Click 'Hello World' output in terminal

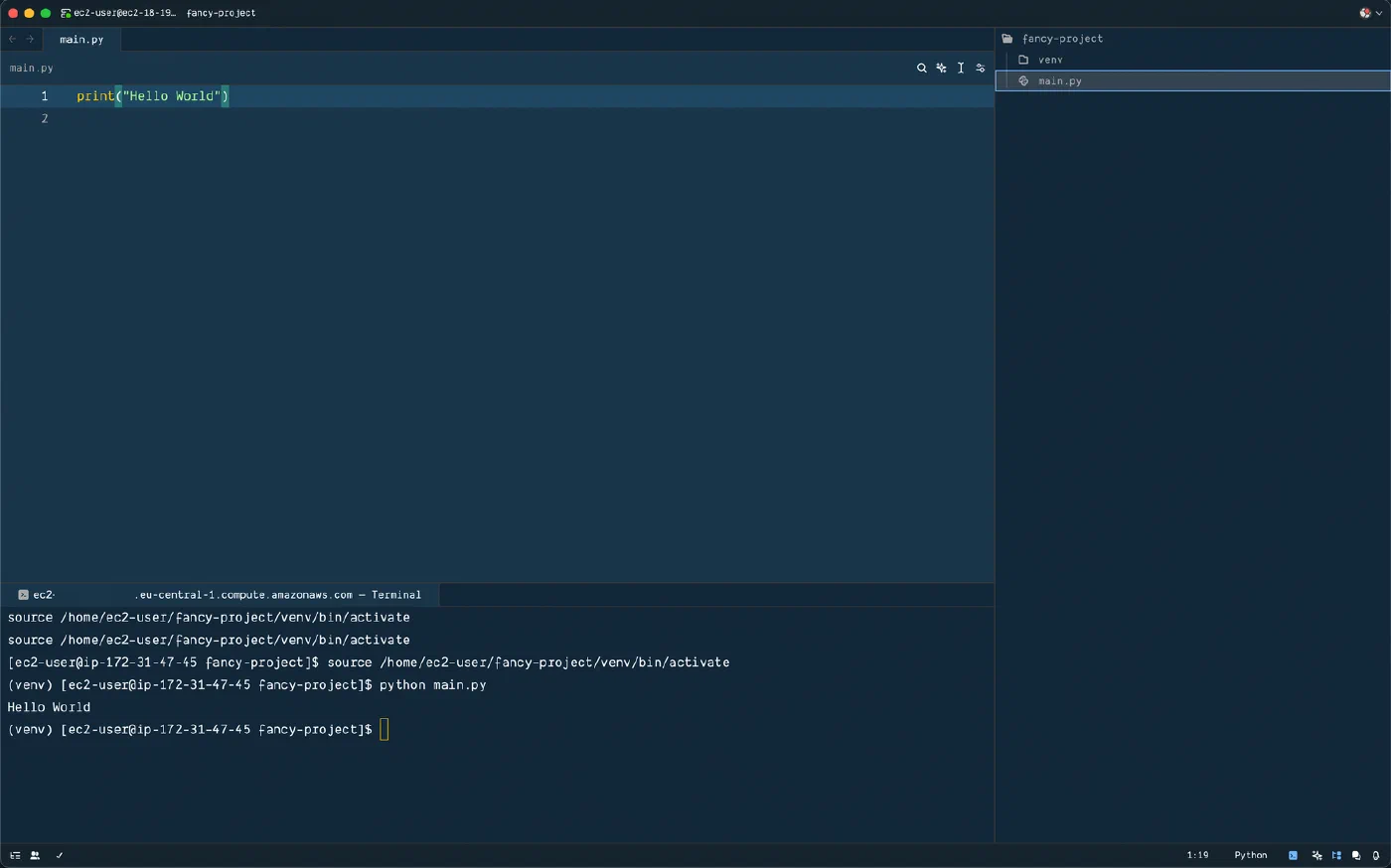[x=49, y=707]
